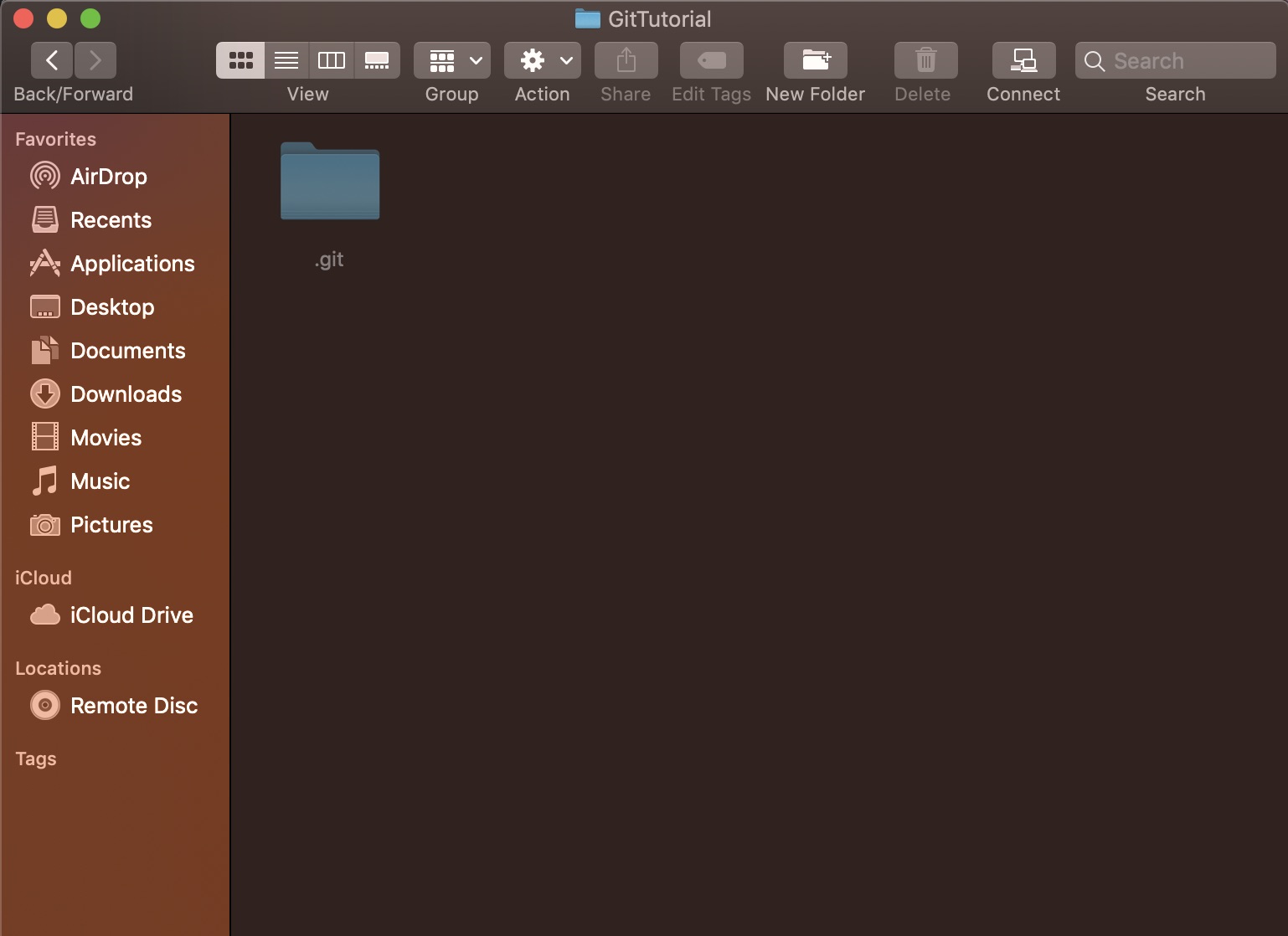
Task: Click the Recents sidebar icon
Action: click(45, 219)
